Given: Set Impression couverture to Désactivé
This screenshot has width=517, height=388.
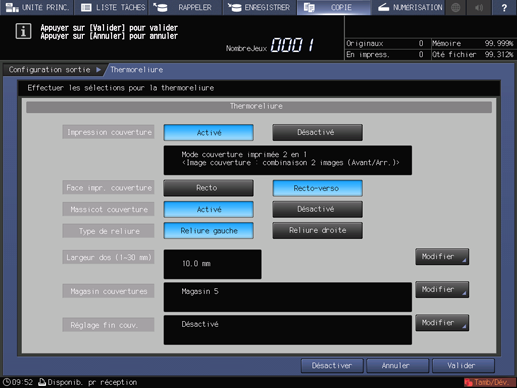Looking at the screenshot, I should pos(317,133).
